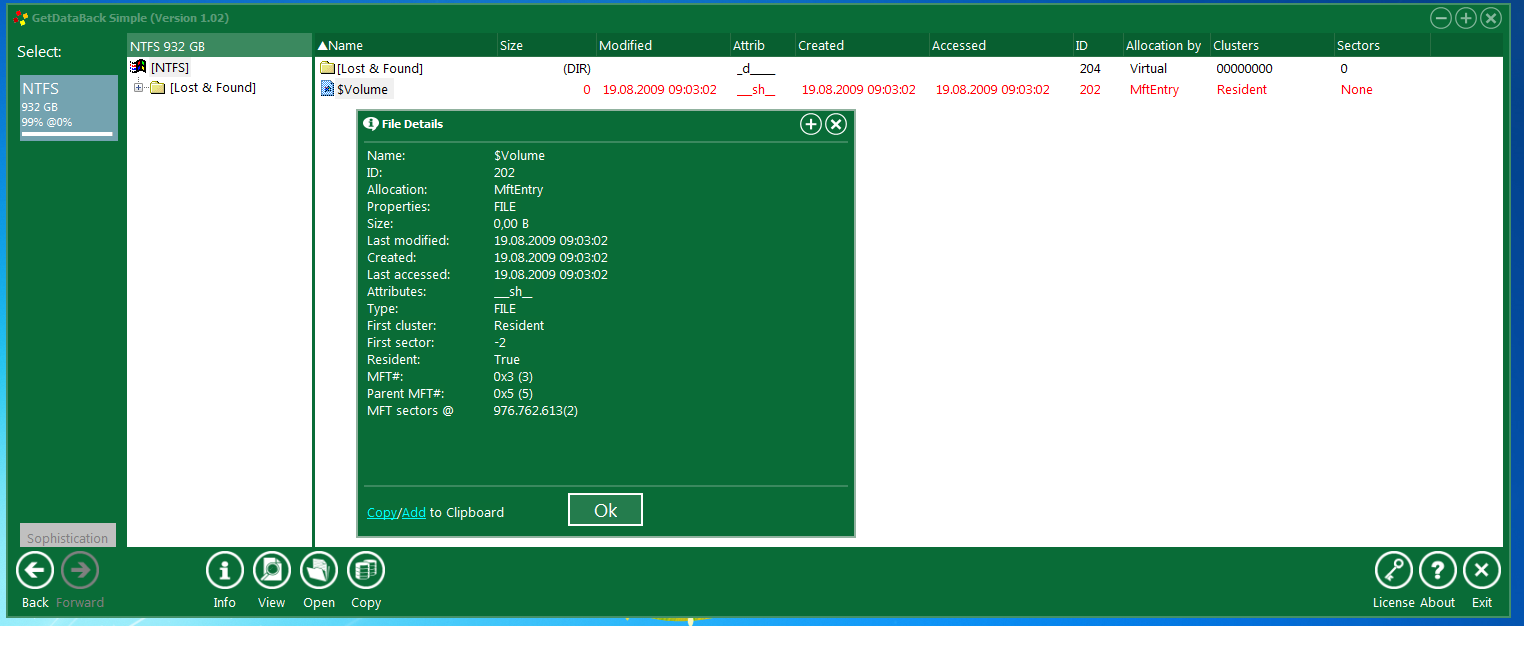This screenshot has width=1524, height=648.
Task: Open the Info toolbar icon
Action: 225,571
